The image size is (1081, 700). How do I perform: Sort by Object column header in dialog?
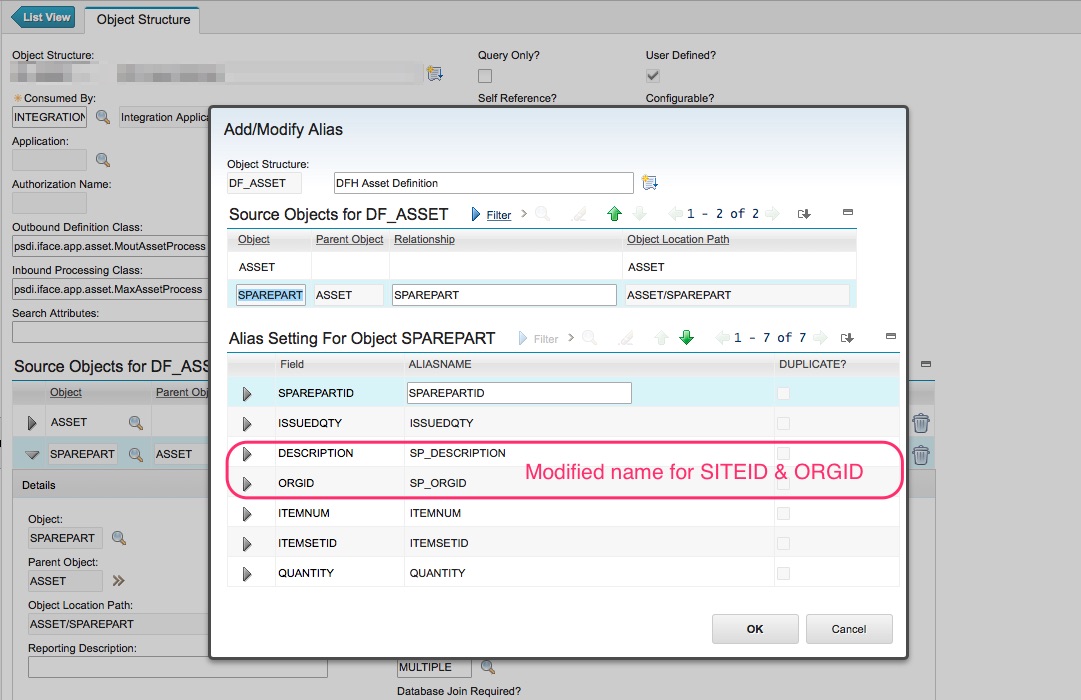click(x=254, y=239)
